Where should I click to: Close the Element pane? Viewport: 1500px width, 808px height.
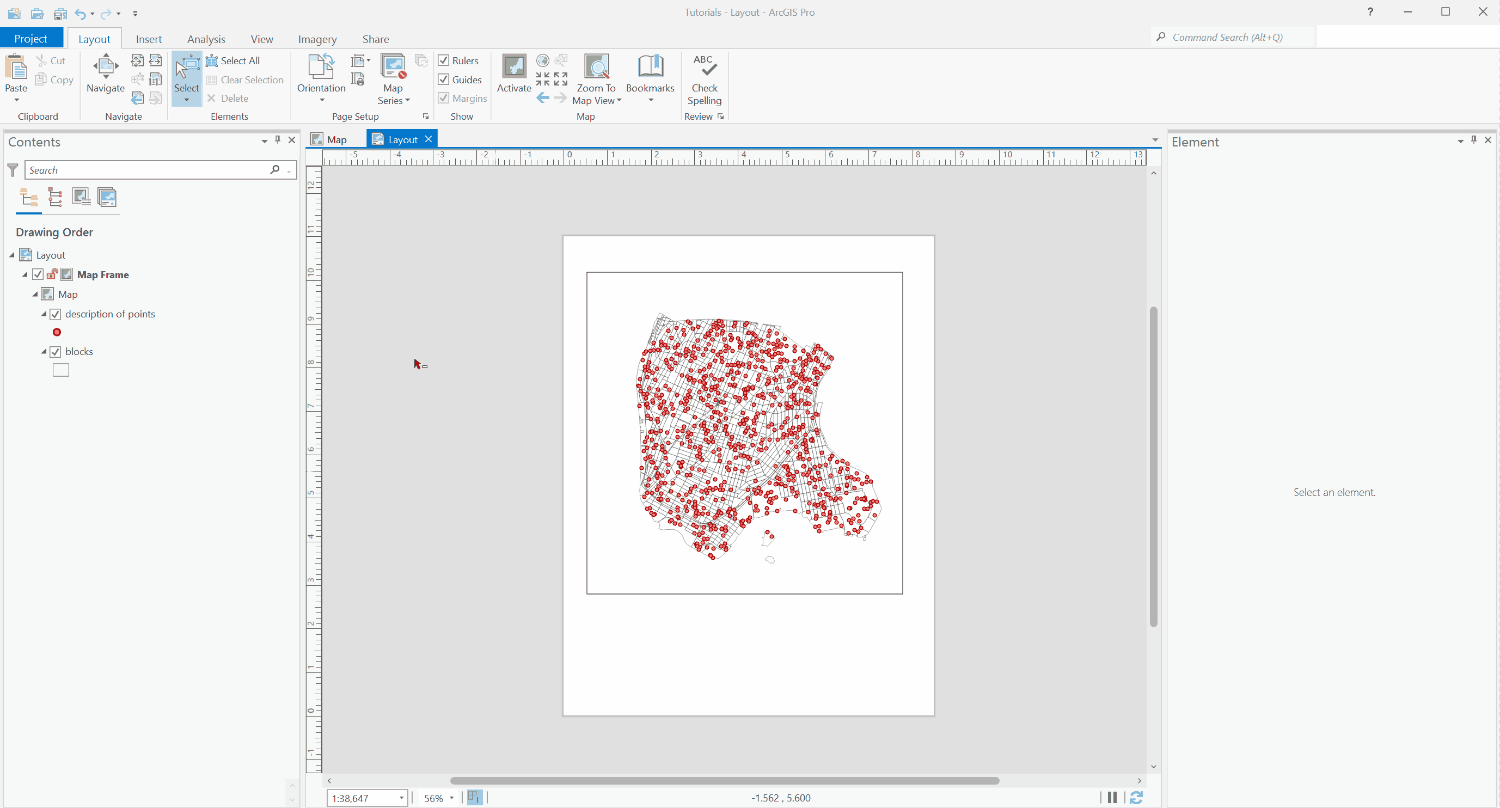[1488, 141]
